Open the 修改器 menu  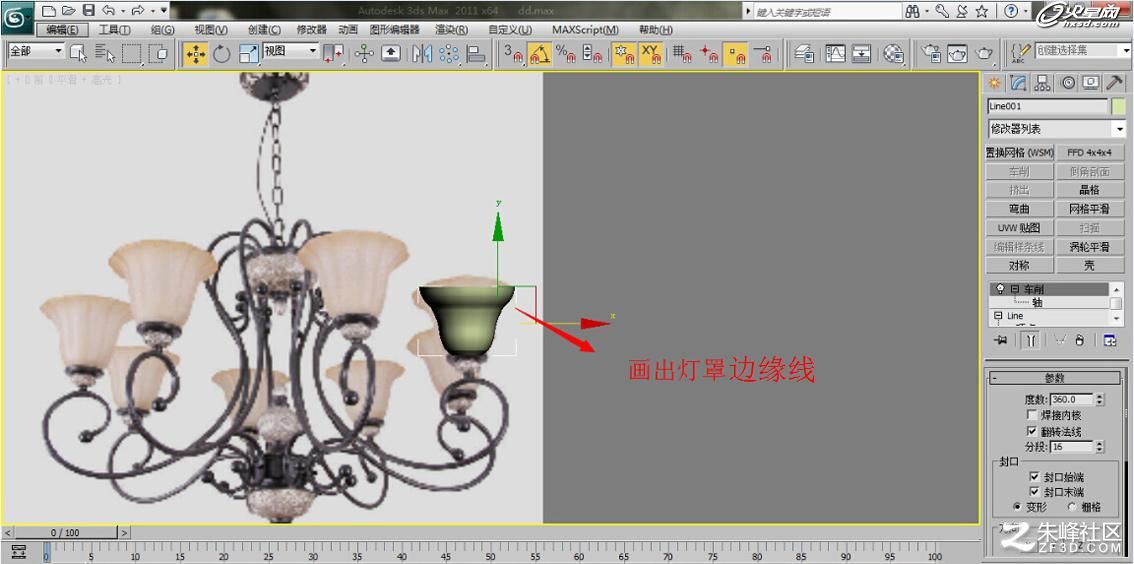312,30
